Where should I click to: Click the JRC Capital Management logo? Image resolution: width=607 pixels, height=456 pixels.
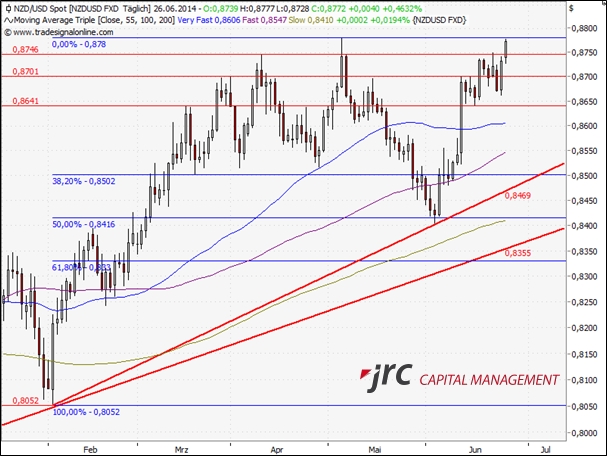[x=461, y=379]
